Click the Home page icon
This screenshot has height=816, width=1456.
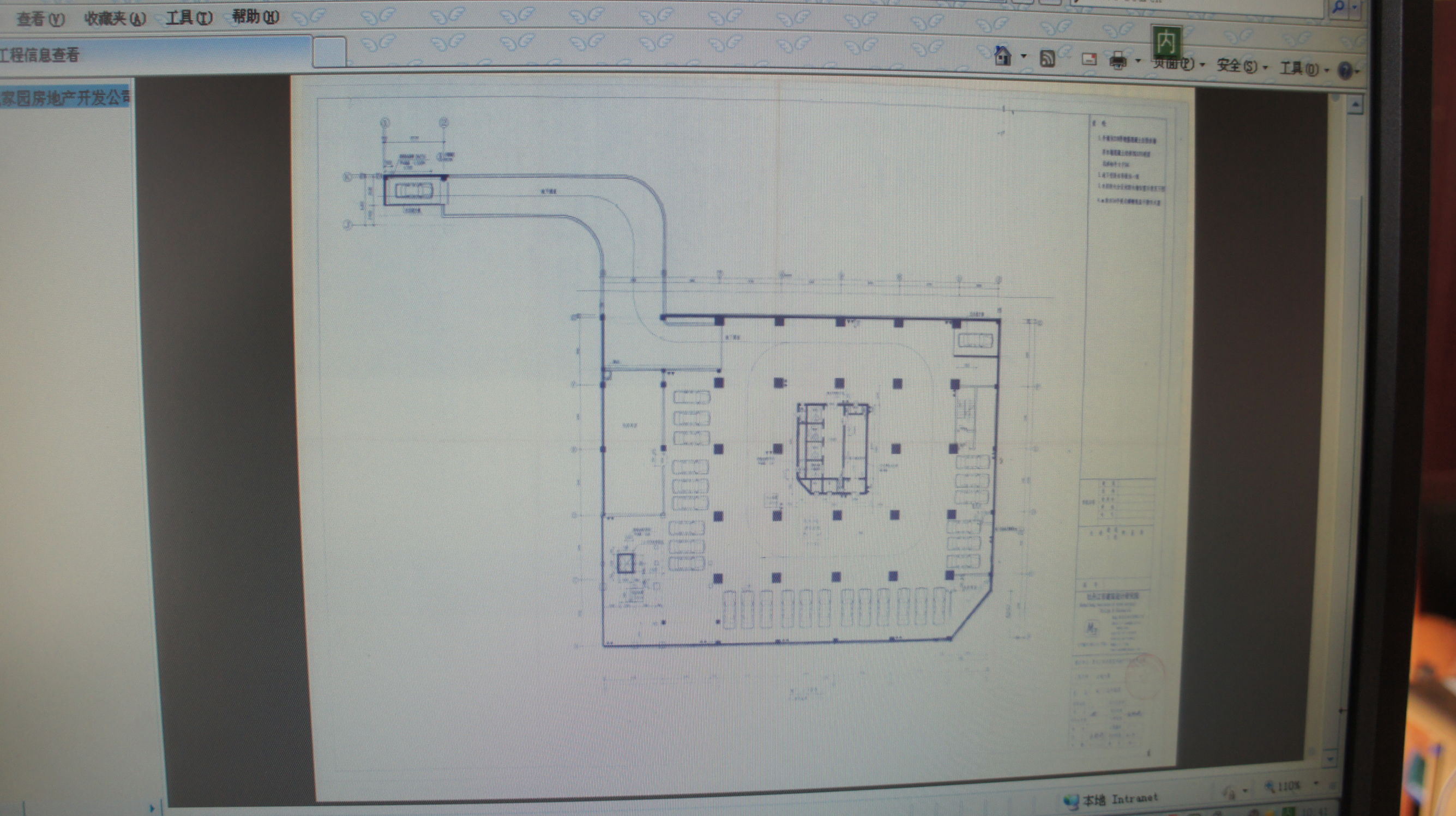pyautogui.click(x=1003, y=57)
